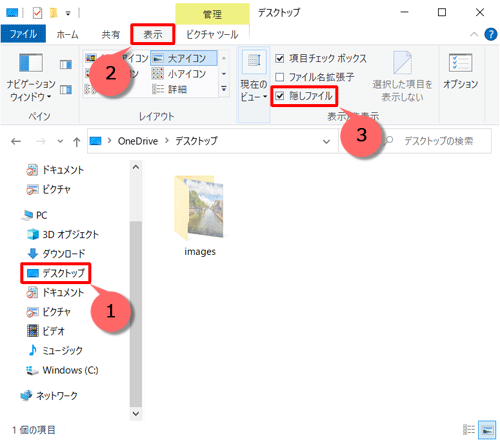Expand the layout gallery more arrow
The image size is (500, 440).
click(x=224, y=89)
